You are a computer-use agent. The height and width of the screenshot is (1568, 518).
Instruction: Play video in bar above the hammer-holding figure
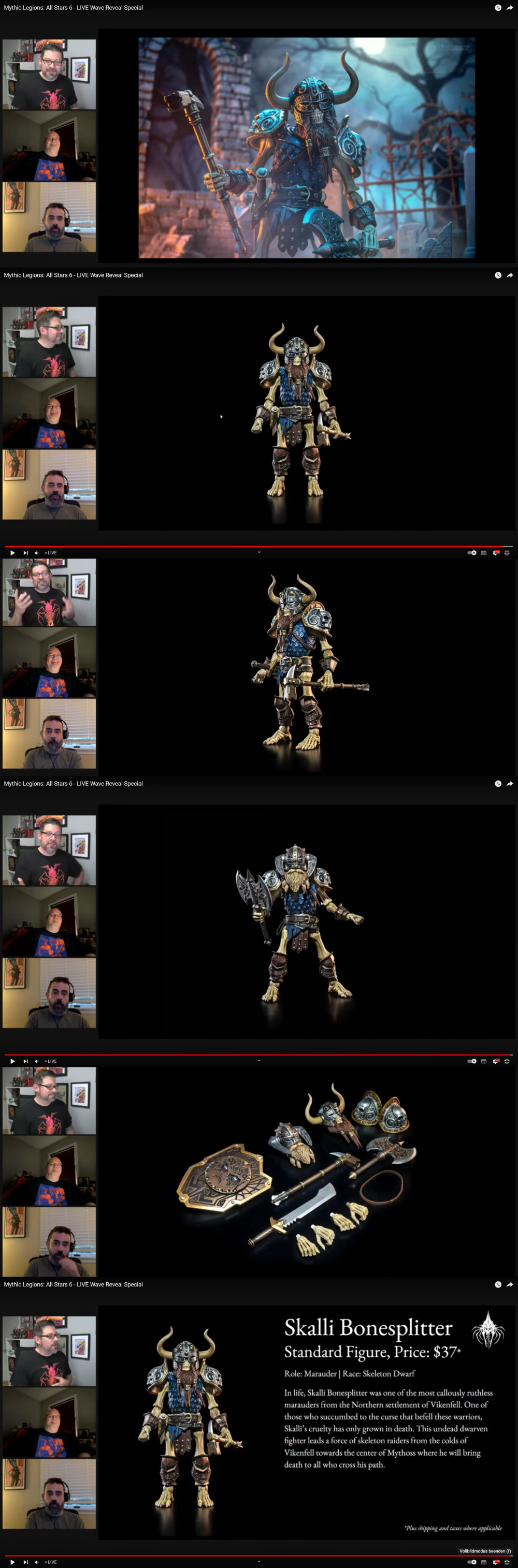pos(12,553)
